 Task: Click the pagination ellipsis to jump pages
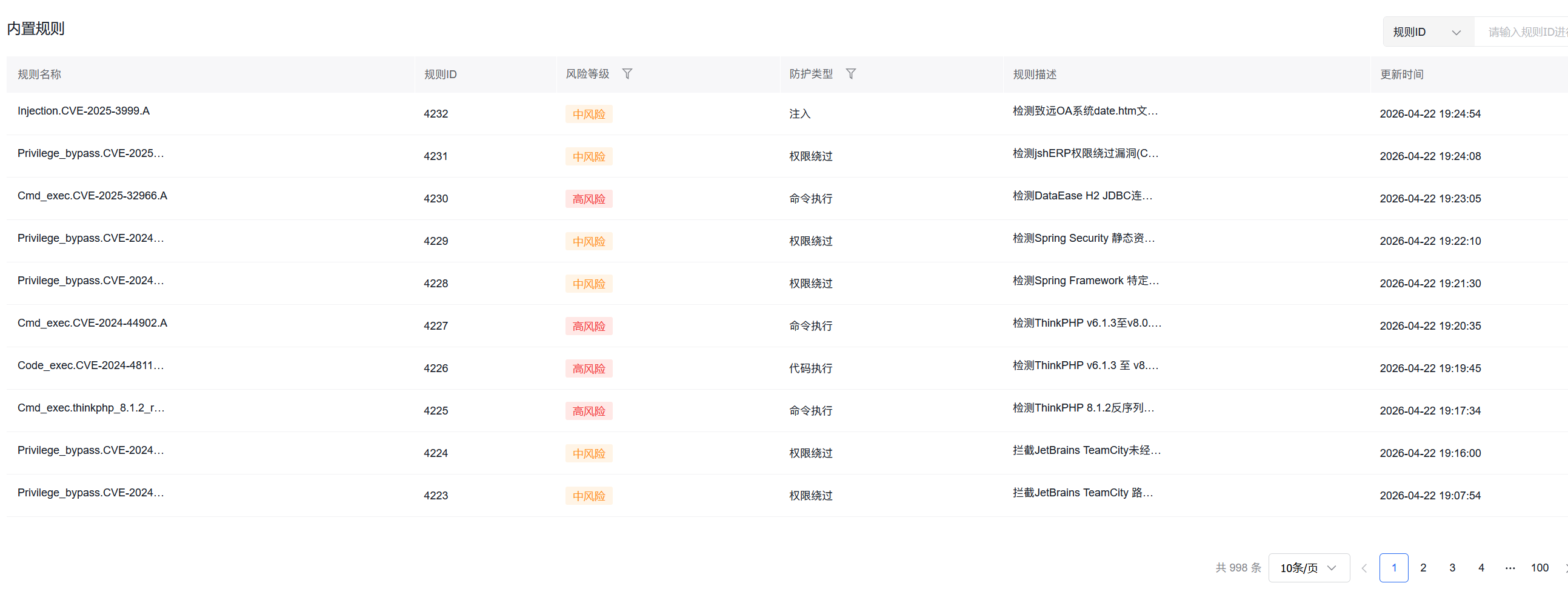[1510, 567]
